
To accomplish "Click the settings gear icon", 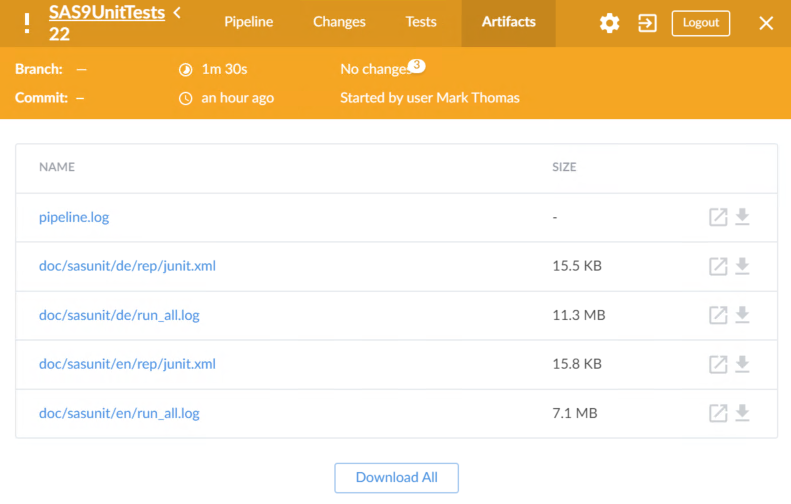I will pos(609,23).
